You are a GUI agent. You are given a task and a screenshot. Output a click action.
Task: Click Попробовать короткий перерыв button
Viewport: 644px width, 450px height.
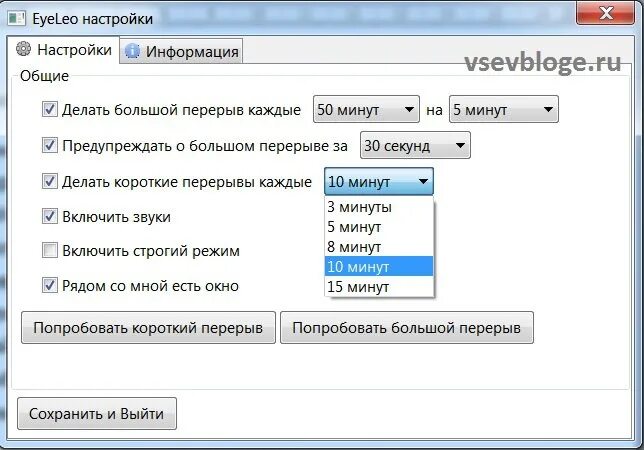(x=148, y=328)
